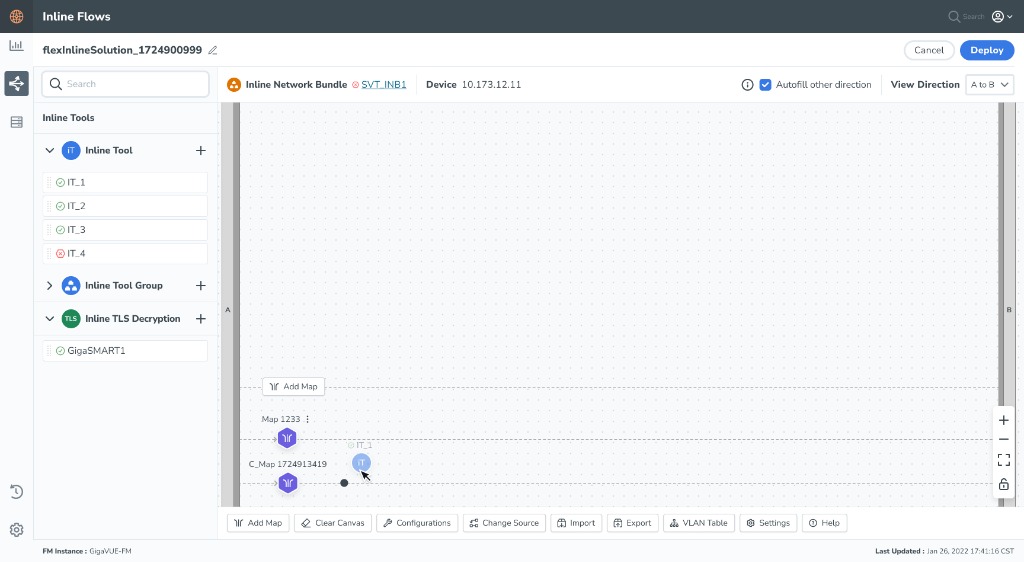Screen dimensions: 1024x562
Task: Add a new Inline TLS Decryption
Action: 200,319
